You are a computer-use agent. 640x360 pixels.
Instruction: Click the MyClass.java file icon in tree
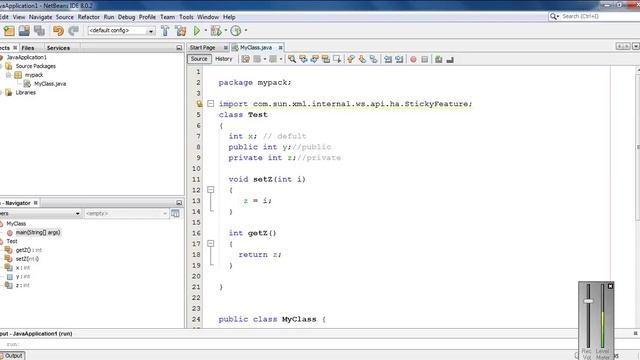tap(27, 84)
